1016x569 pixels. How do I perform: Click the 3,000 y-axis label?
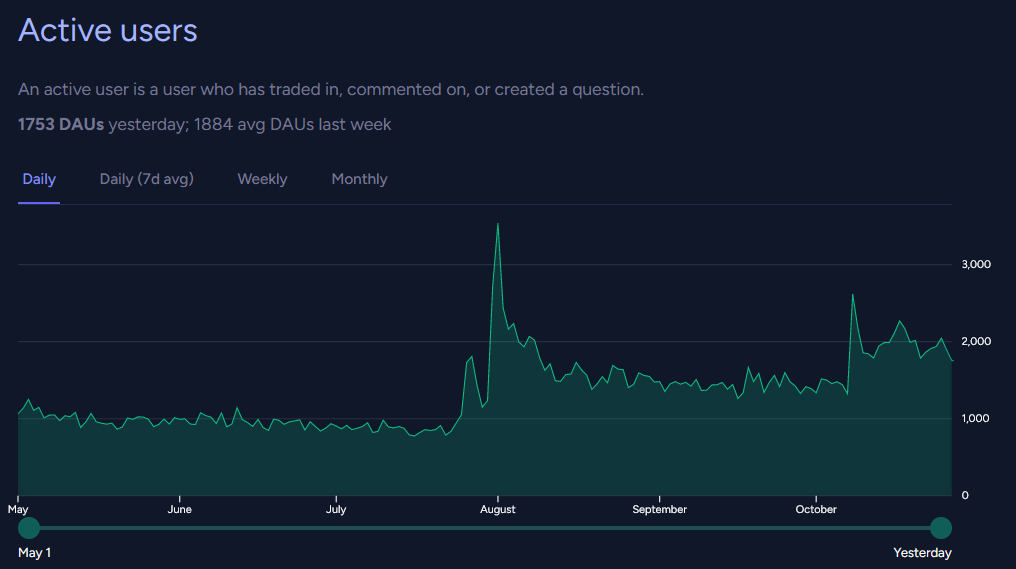(976, 264)
